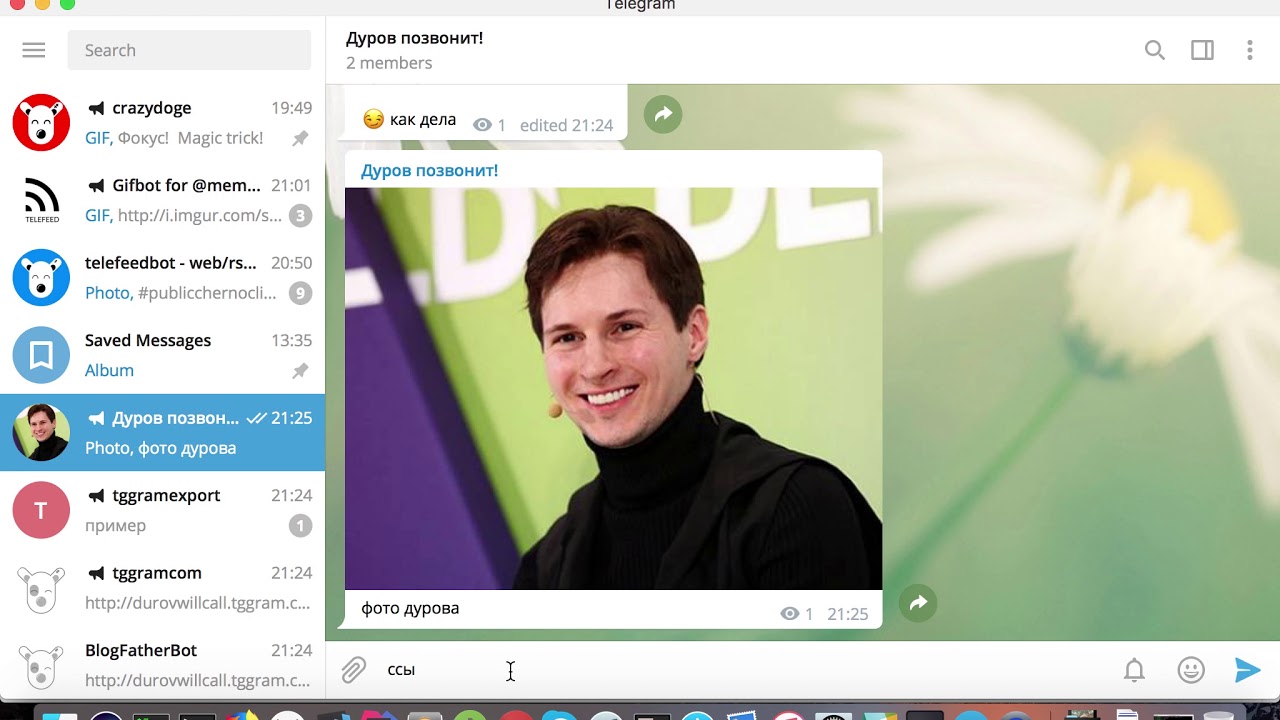This screenshot has width=1280, height=720.
Task: Toggle silent broadcast bell icon
Action: point(1134,670)
